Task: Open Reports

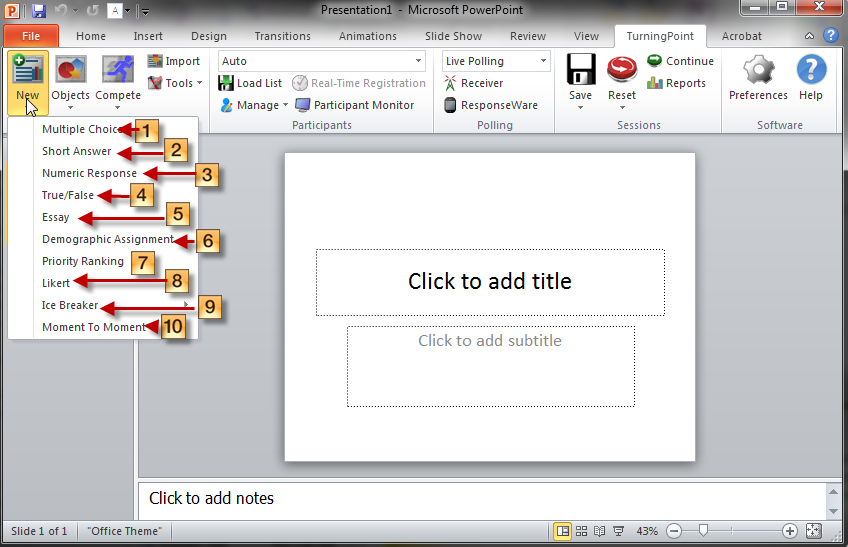Action: click(x=677, y=83)
